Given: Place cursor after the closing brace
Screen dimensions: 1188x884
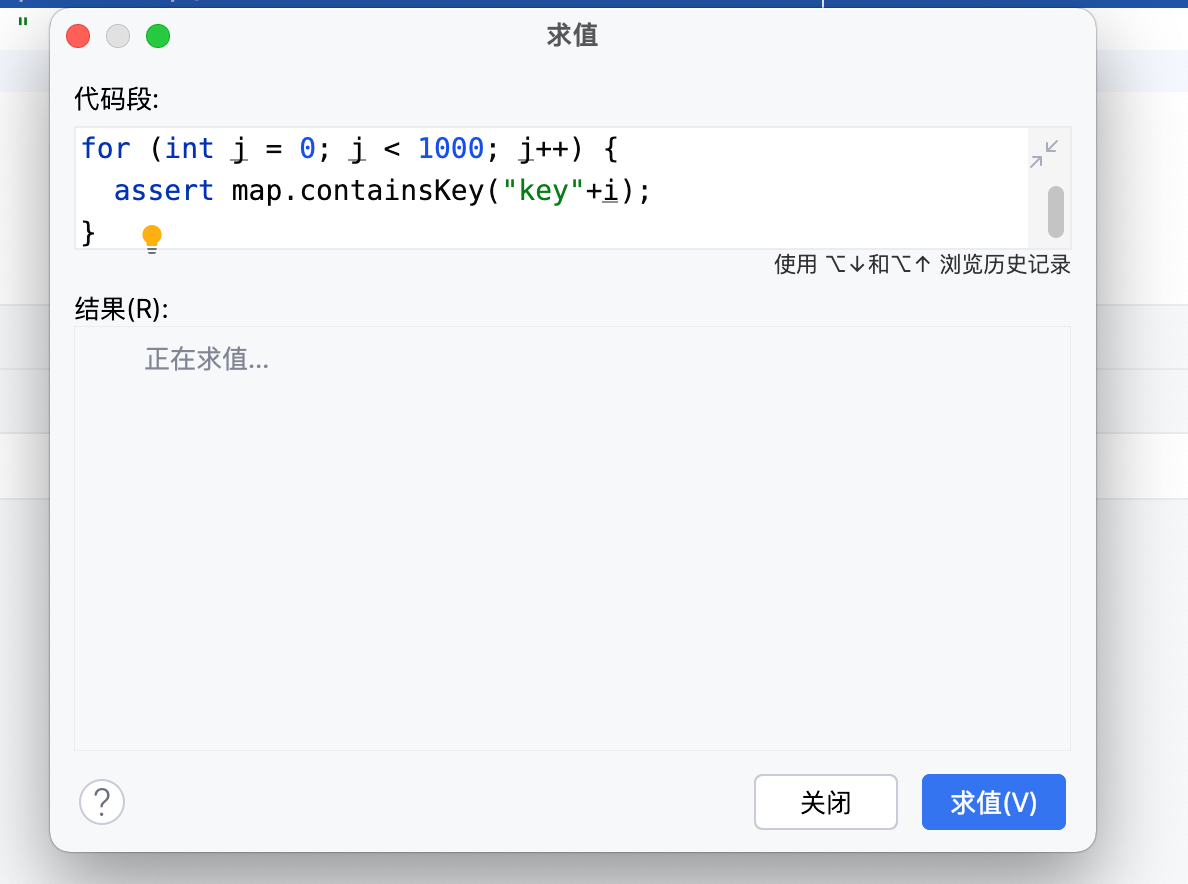Looking at the screenshot, I should (x=97, y=233).
